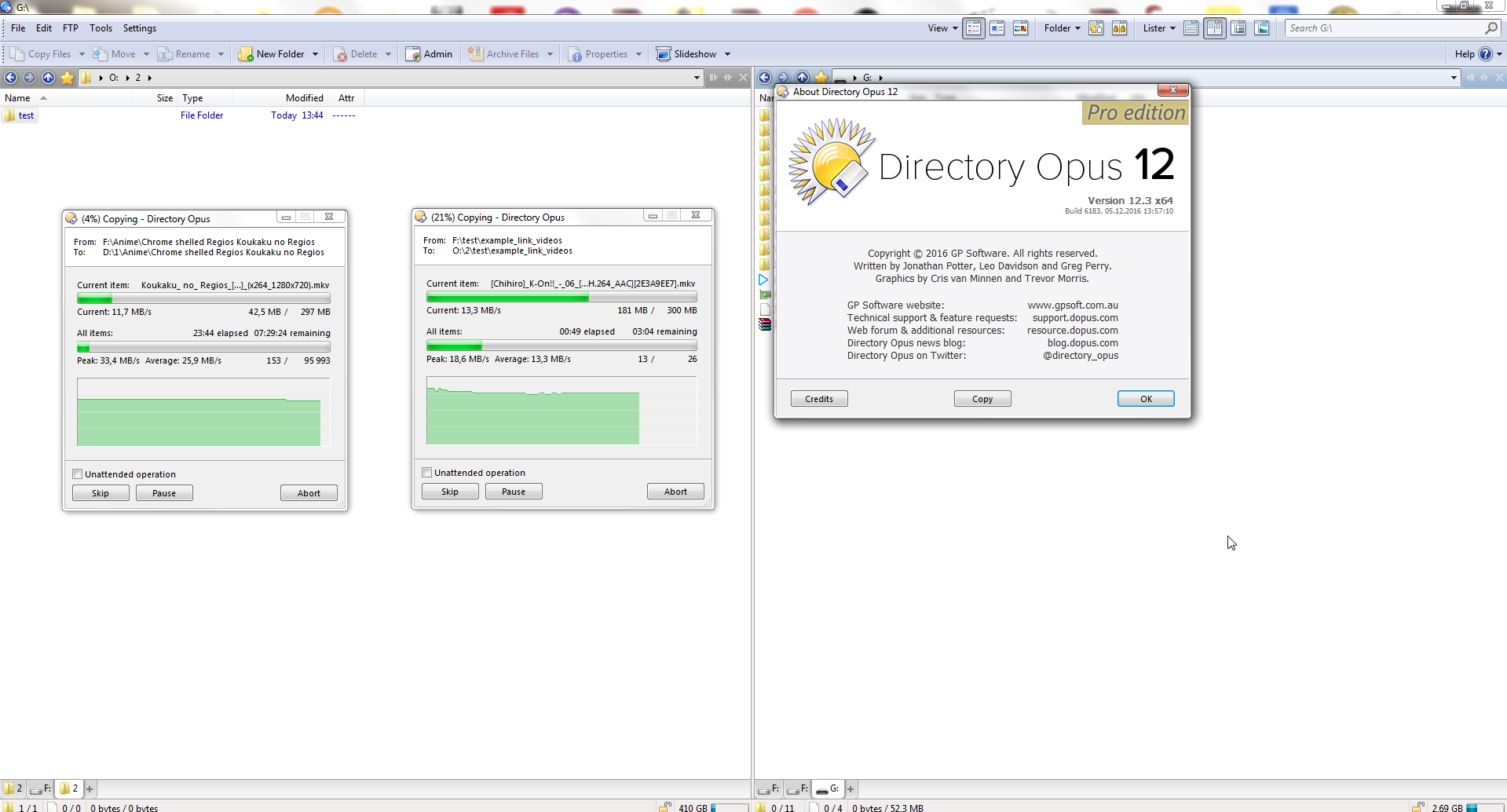This screenshot has height=812, width=1507.
Task: Toggle viewer pane Lister layout icon
Action: 1262,28
